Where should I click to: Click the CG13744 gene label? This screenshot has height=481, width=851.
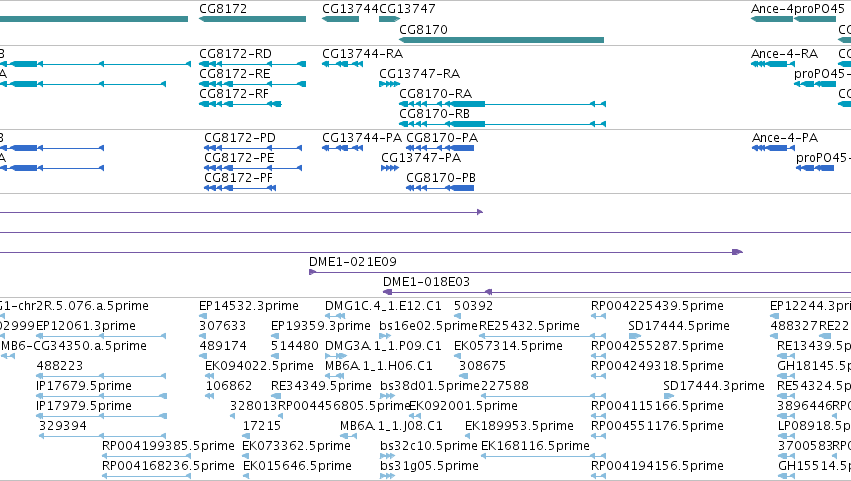click(350, 9)
